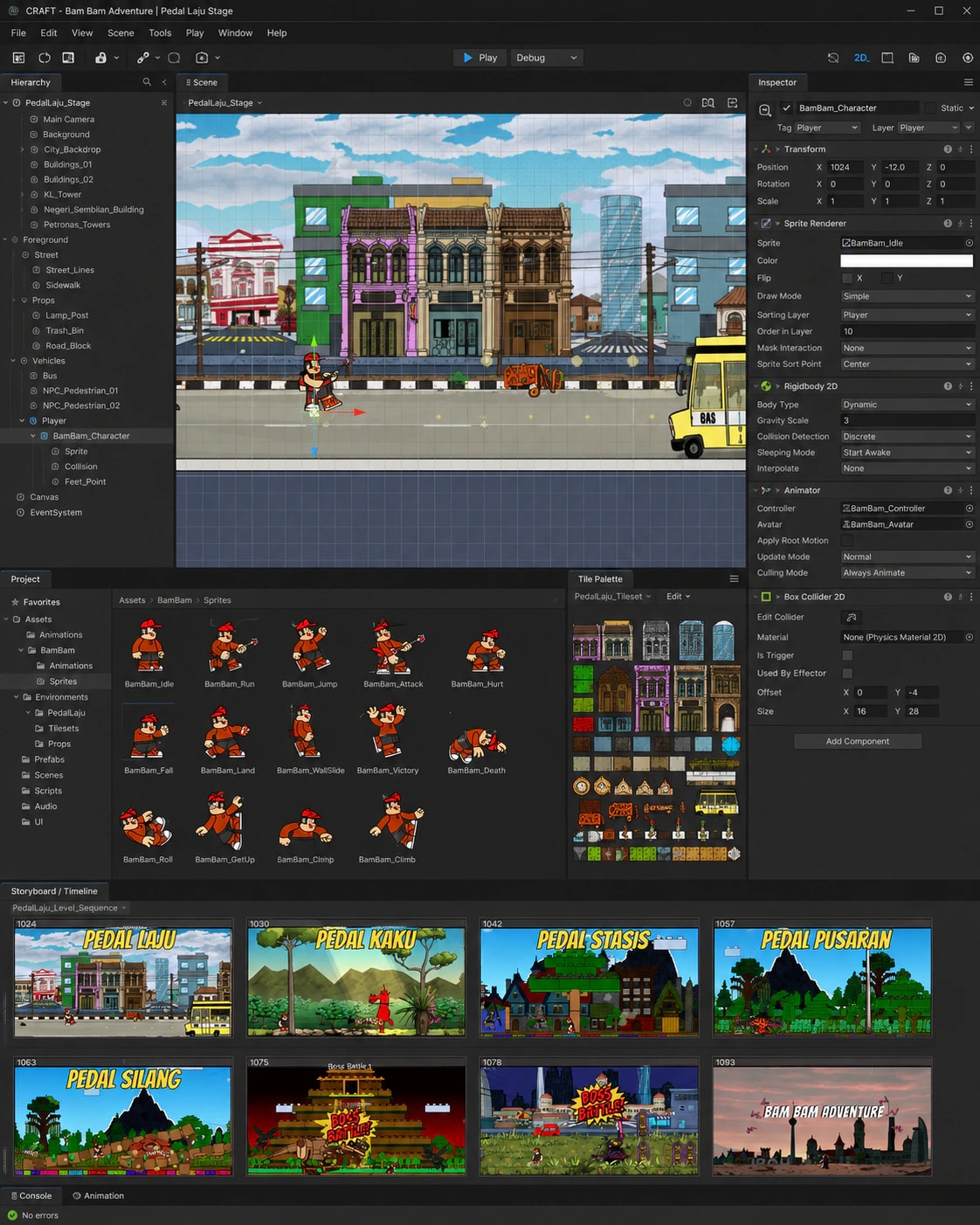Click the Transform component help icon
Image resolution: width=980 pixels, height=1225 pixels.
click(948, 149)
